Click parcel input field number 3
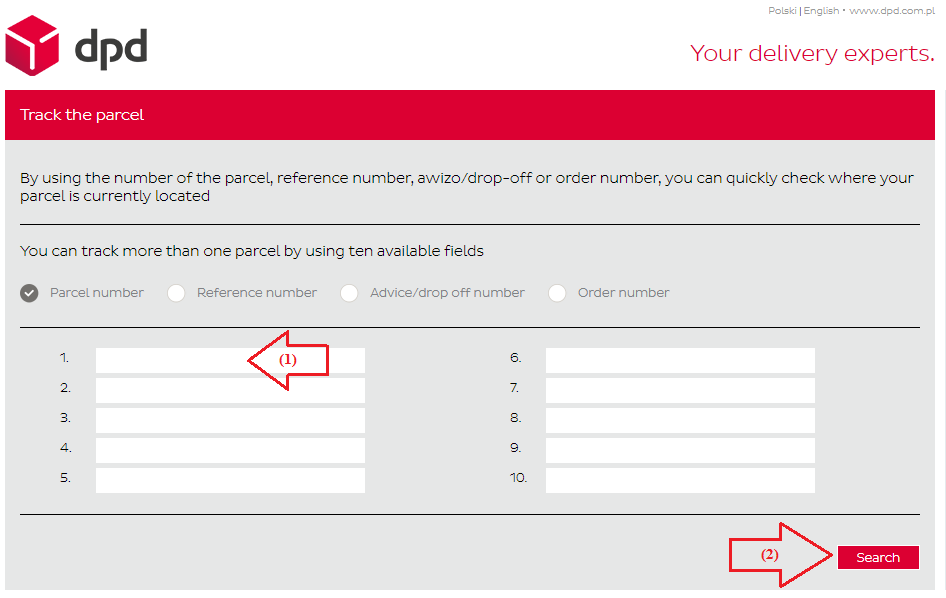The width and height of the screenshot is (946, 598). point(230,420)
